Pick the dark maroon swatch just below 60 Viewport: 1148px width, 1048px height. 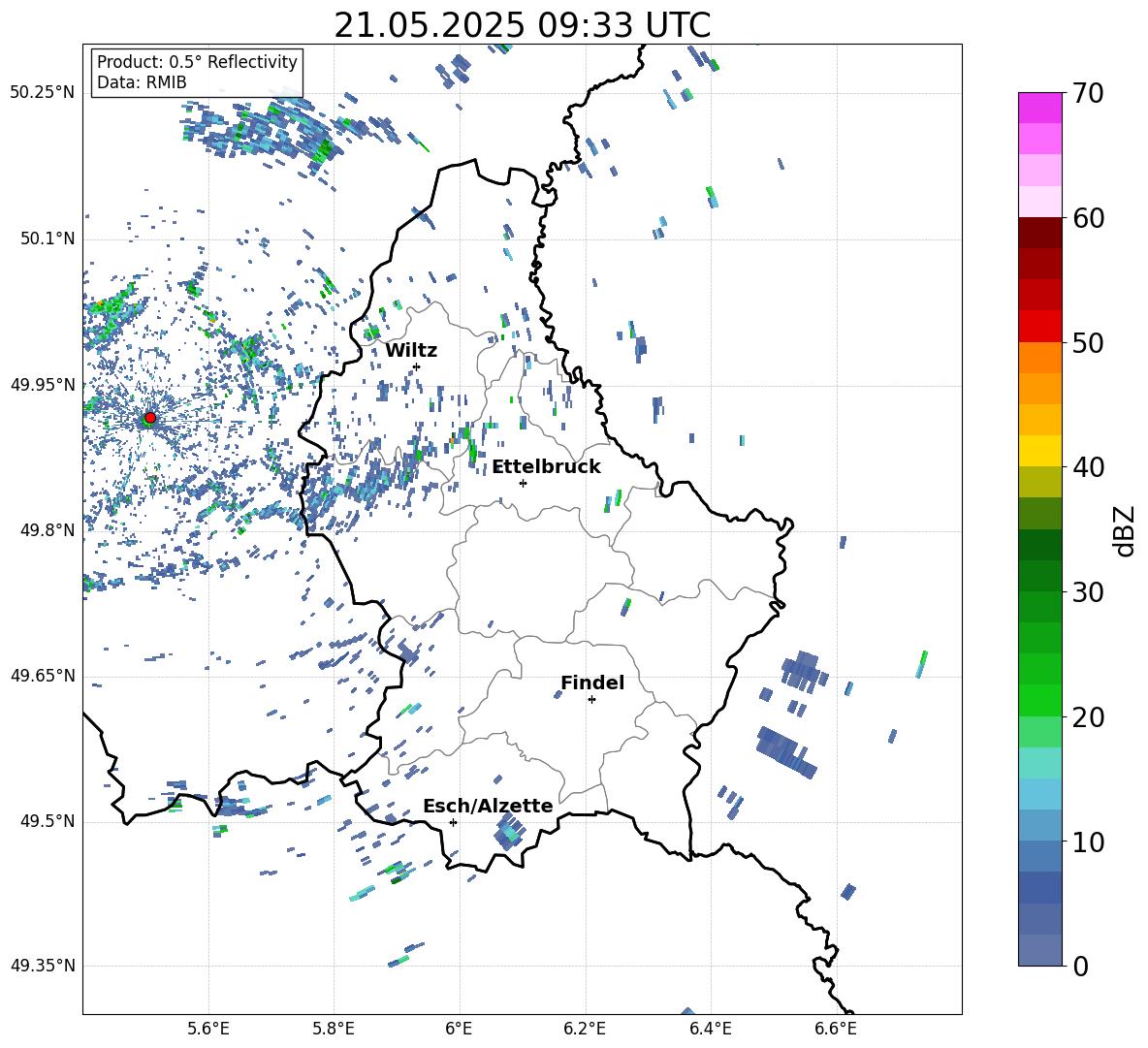[1039, 233]
